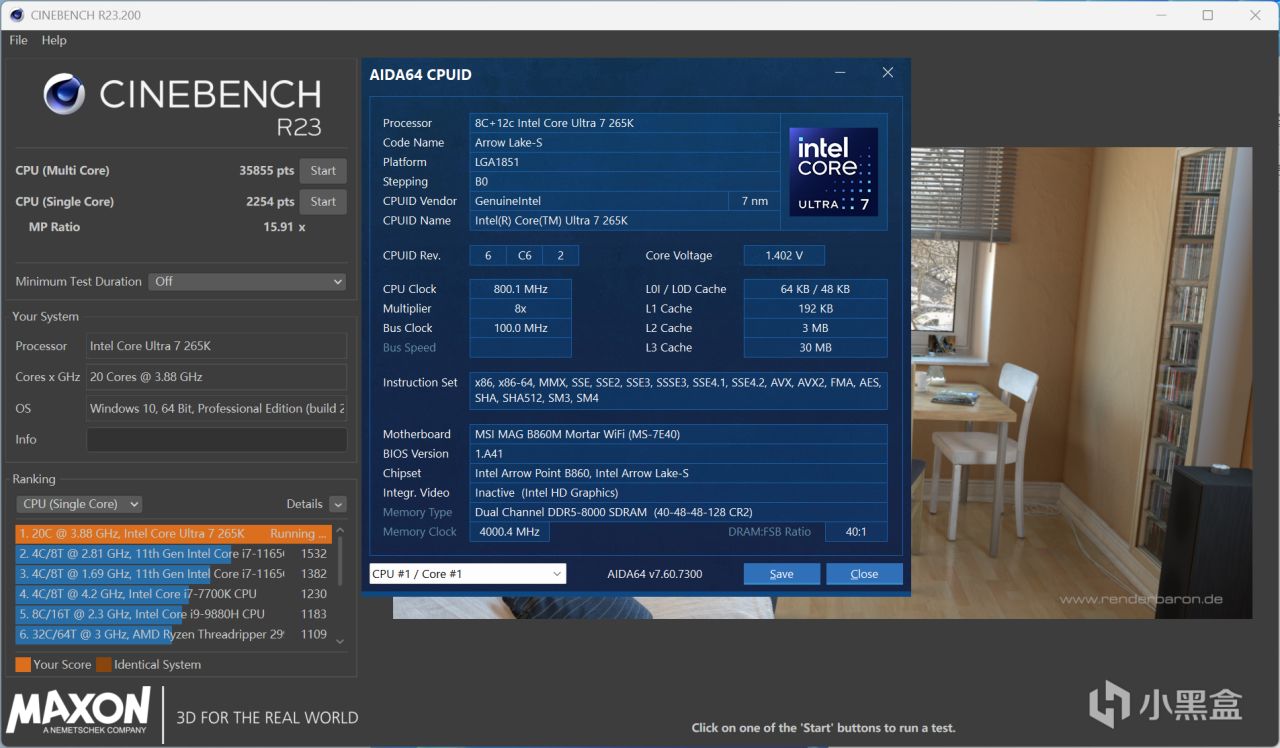The width and height of the screenshot is (1280, 748).
Task: Click the ranking list scroll-up arrow
Action: (340, 531)
